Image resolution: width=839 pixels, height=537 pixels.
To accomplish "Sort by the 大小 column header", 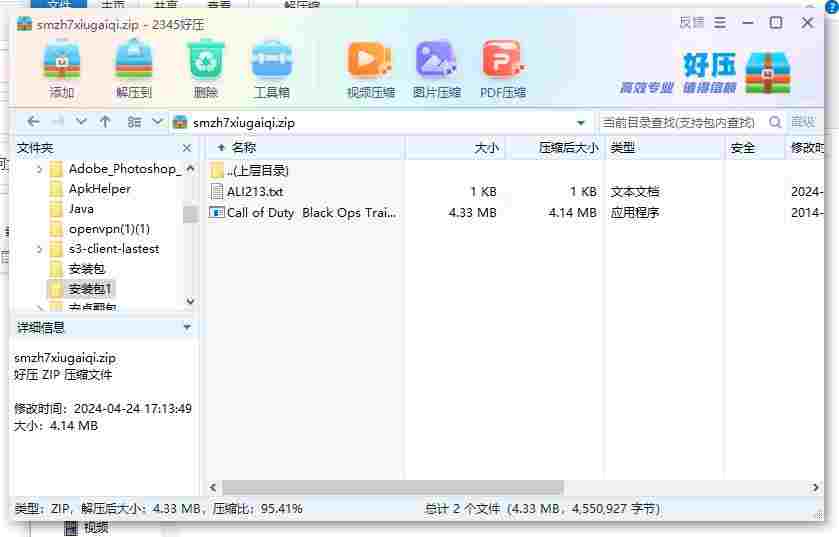I will point(455,148).
